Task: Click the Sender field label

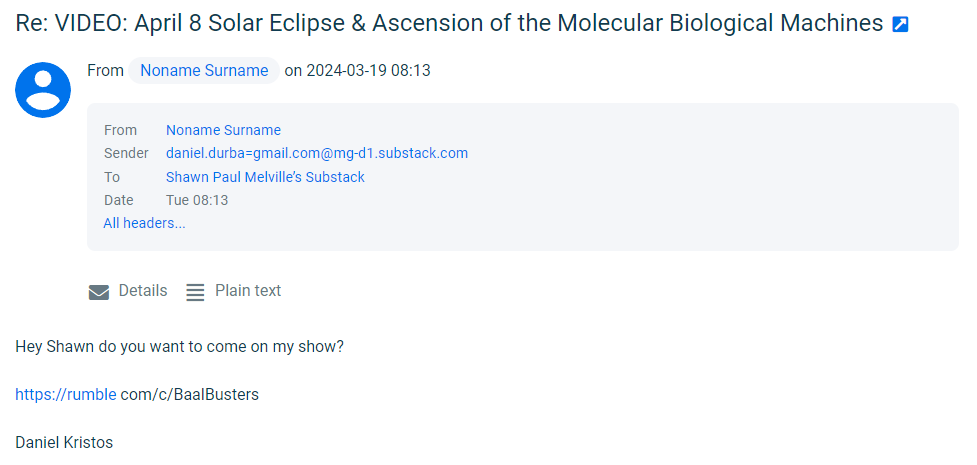Action: (126, 153)
